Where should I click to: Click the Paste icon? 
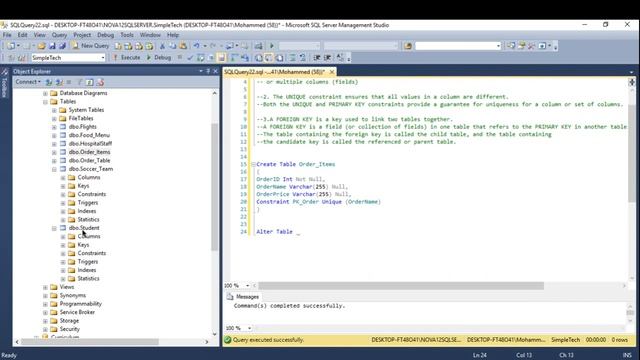(x=183, y=46)
